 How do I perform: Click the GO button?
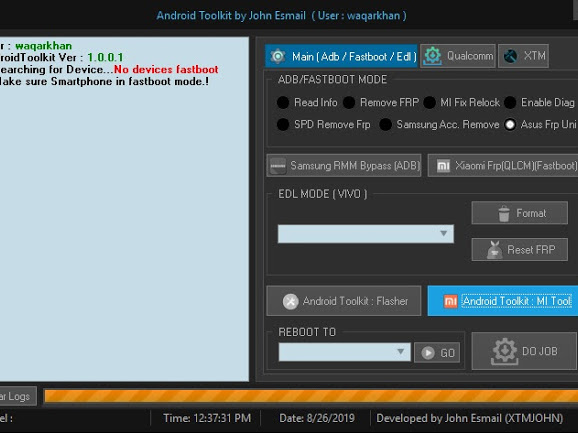click(437, 353)
